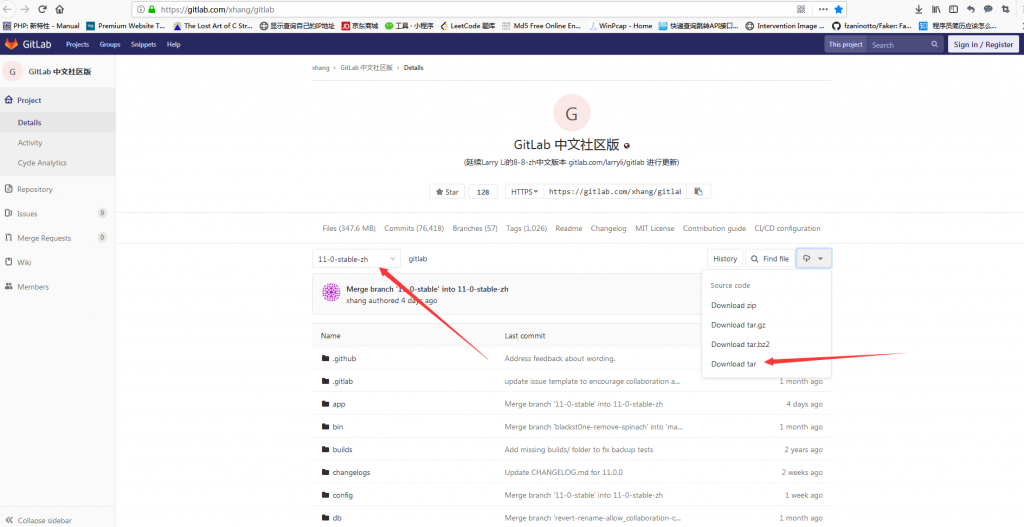Screen dimensions: 1024x527
Task: Open Files (347.6 MB) link
Action: pos(349,229)
